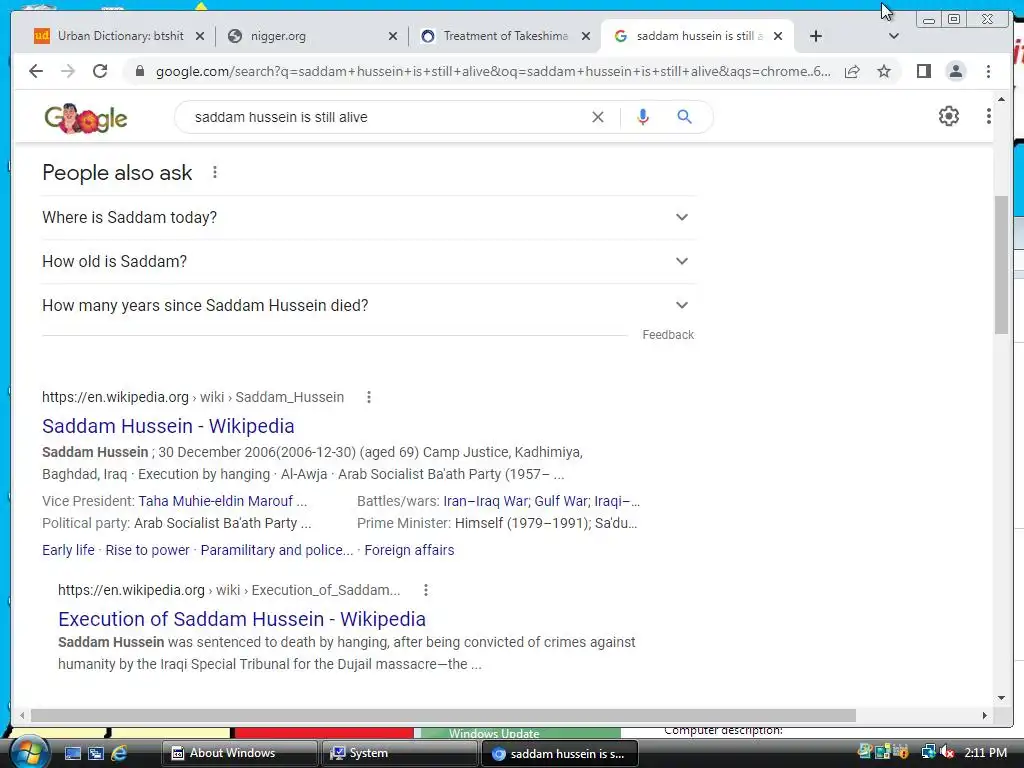Send Feedback on People also ask
The height and width of the screenshot is (768, 1024).
point(668,334)
